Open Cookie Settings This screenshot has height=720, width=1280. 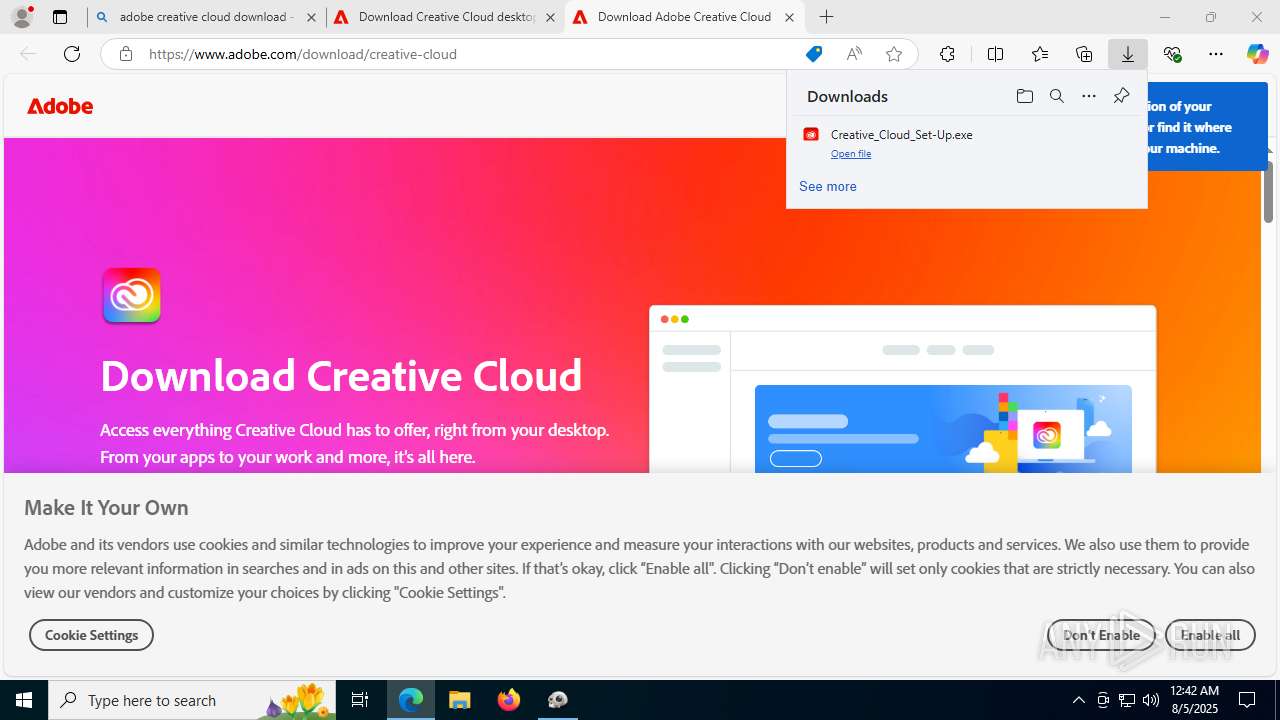pos(91,635)
